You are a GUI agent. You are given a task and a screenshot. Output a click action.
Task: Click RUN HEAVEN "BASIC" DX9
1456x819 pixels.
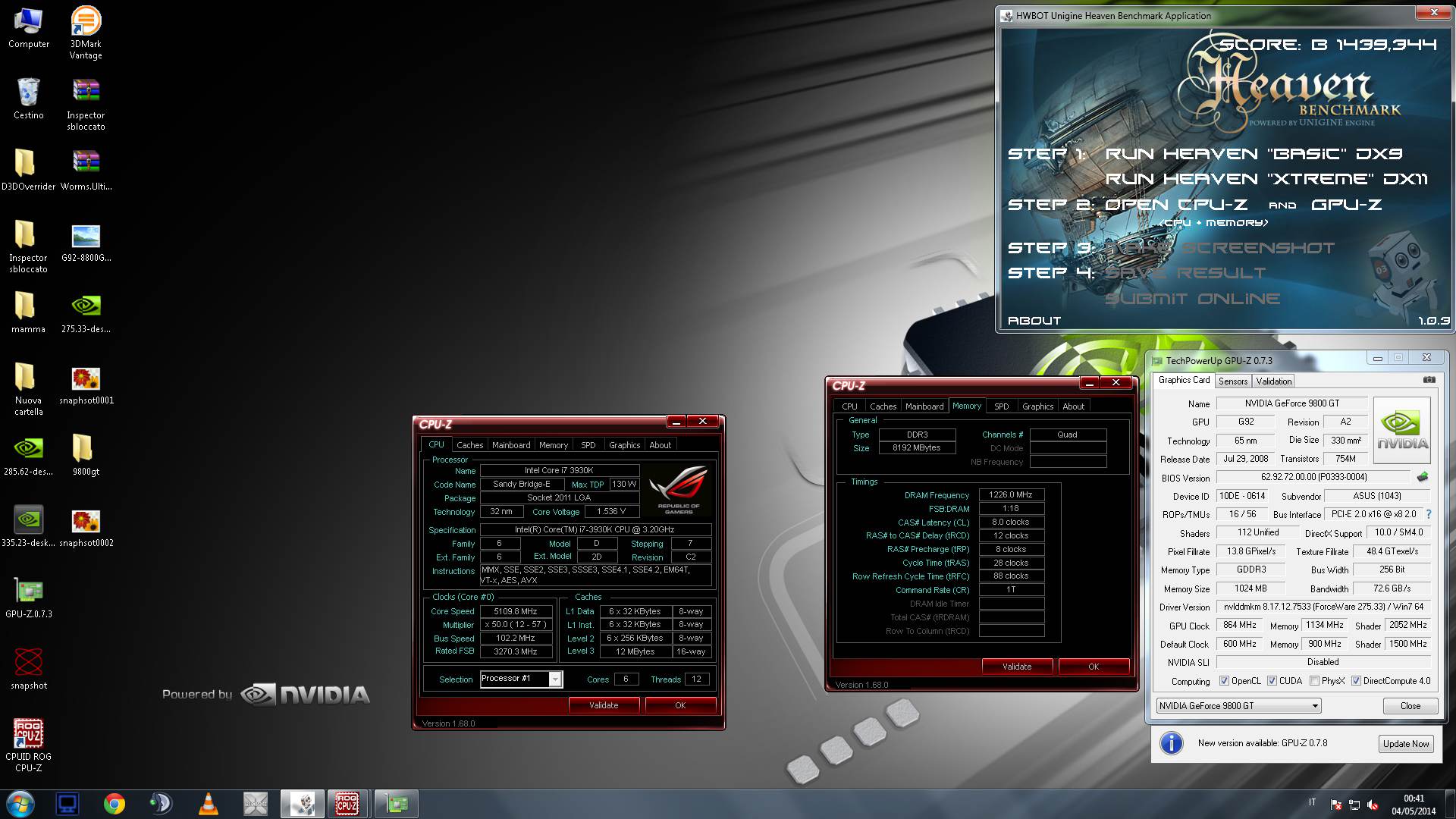click(x=1254, y=154)
